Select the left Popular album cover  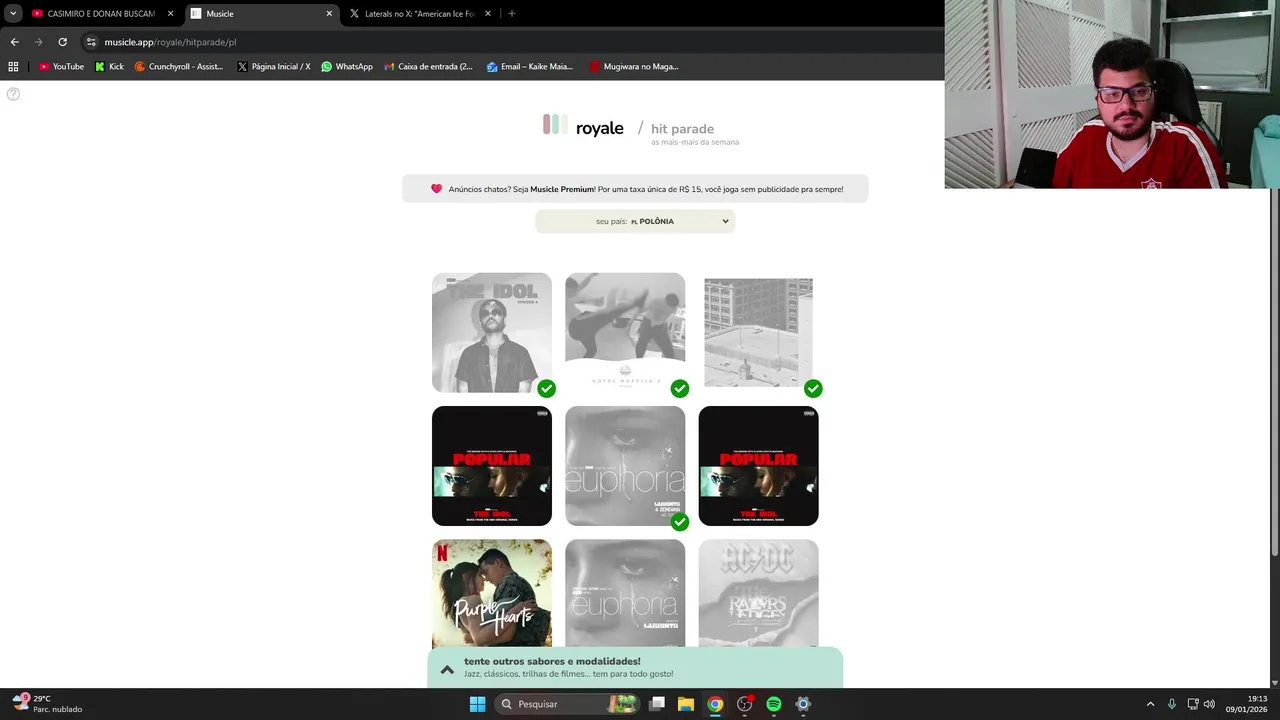(492, 466)
